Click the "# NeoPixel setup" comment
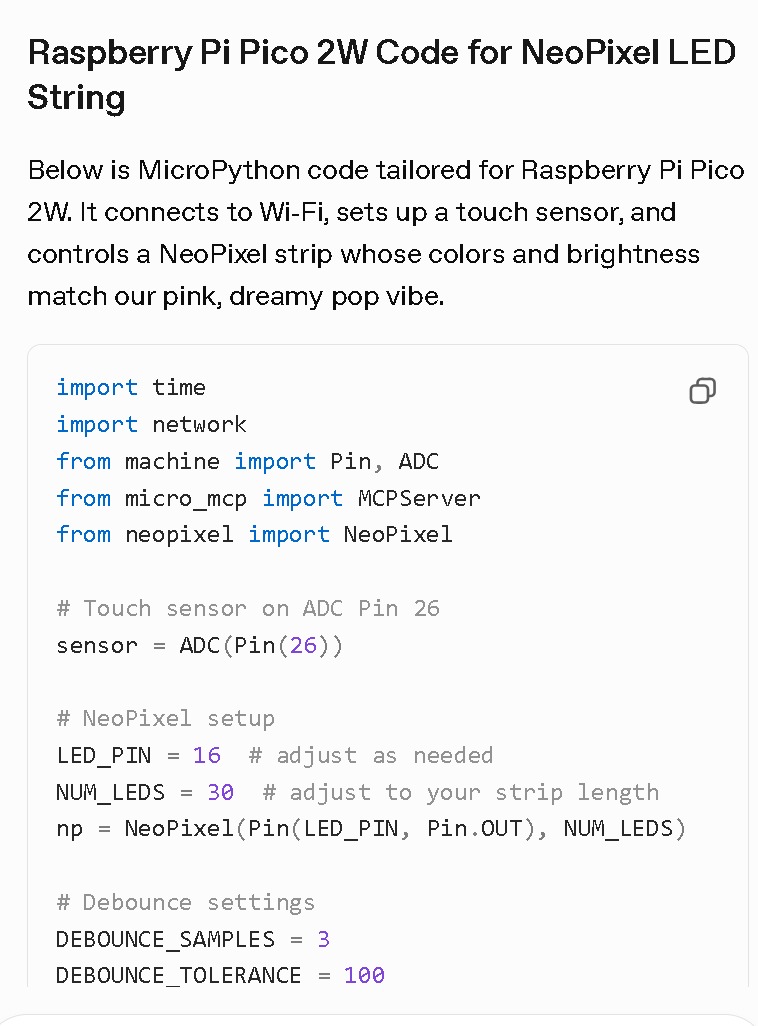The height and width of the screenshot is (1026, 758). click(165, 719)
